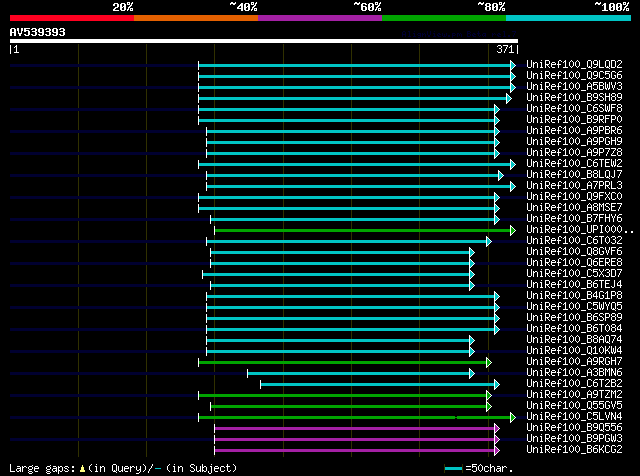Click the Large gaps legend text
This screenshot has width=640, height=476.
pyautogui.click(x=123, y=468)
